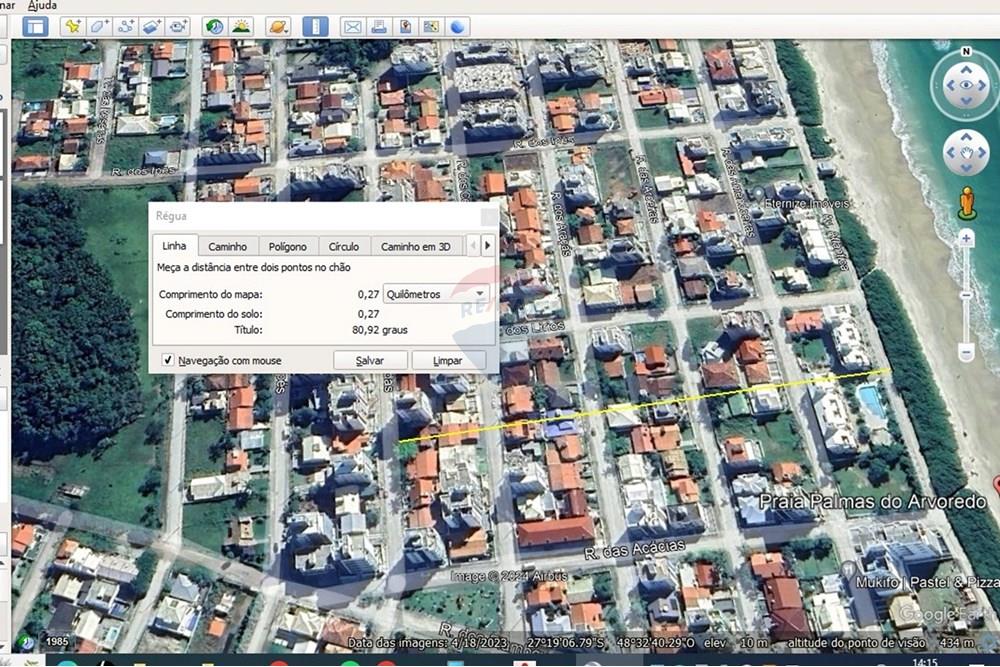
Task: Click the Limpar button
Action: (447, 360)
